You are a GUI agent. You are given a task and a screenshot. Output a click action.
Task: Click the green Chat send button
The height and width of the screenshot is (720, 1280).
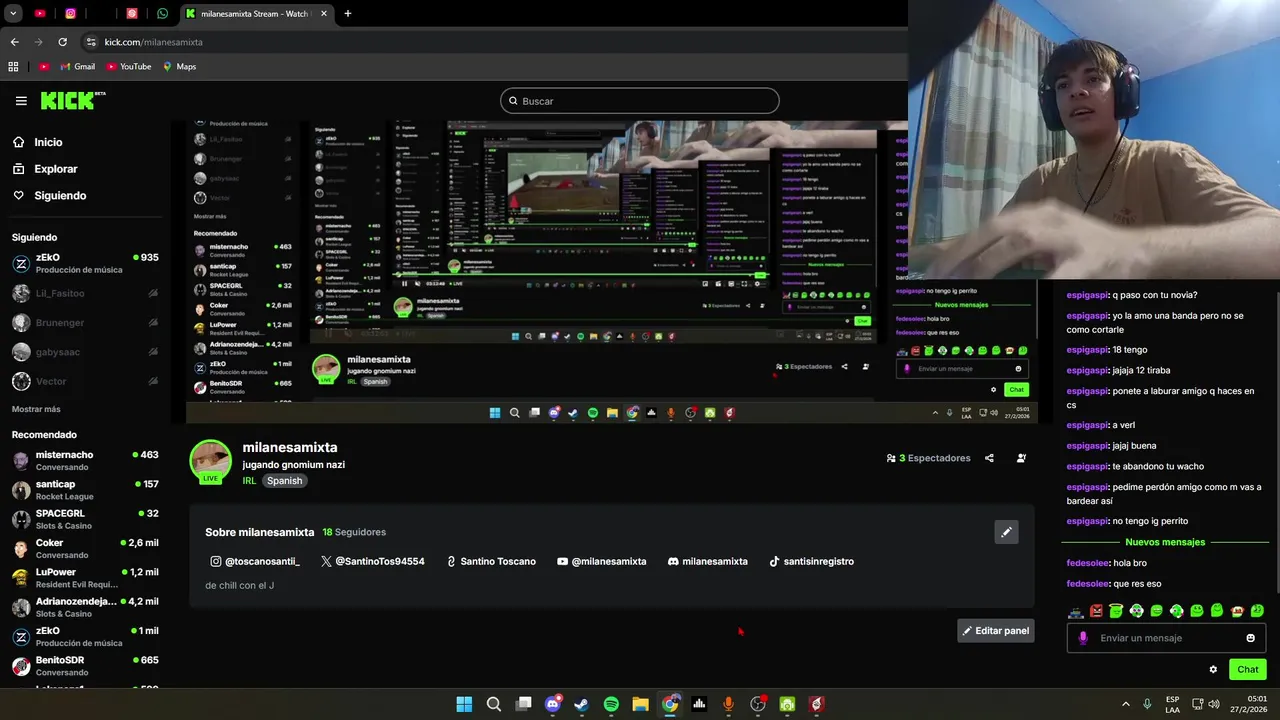click(x=1248, y=669)
